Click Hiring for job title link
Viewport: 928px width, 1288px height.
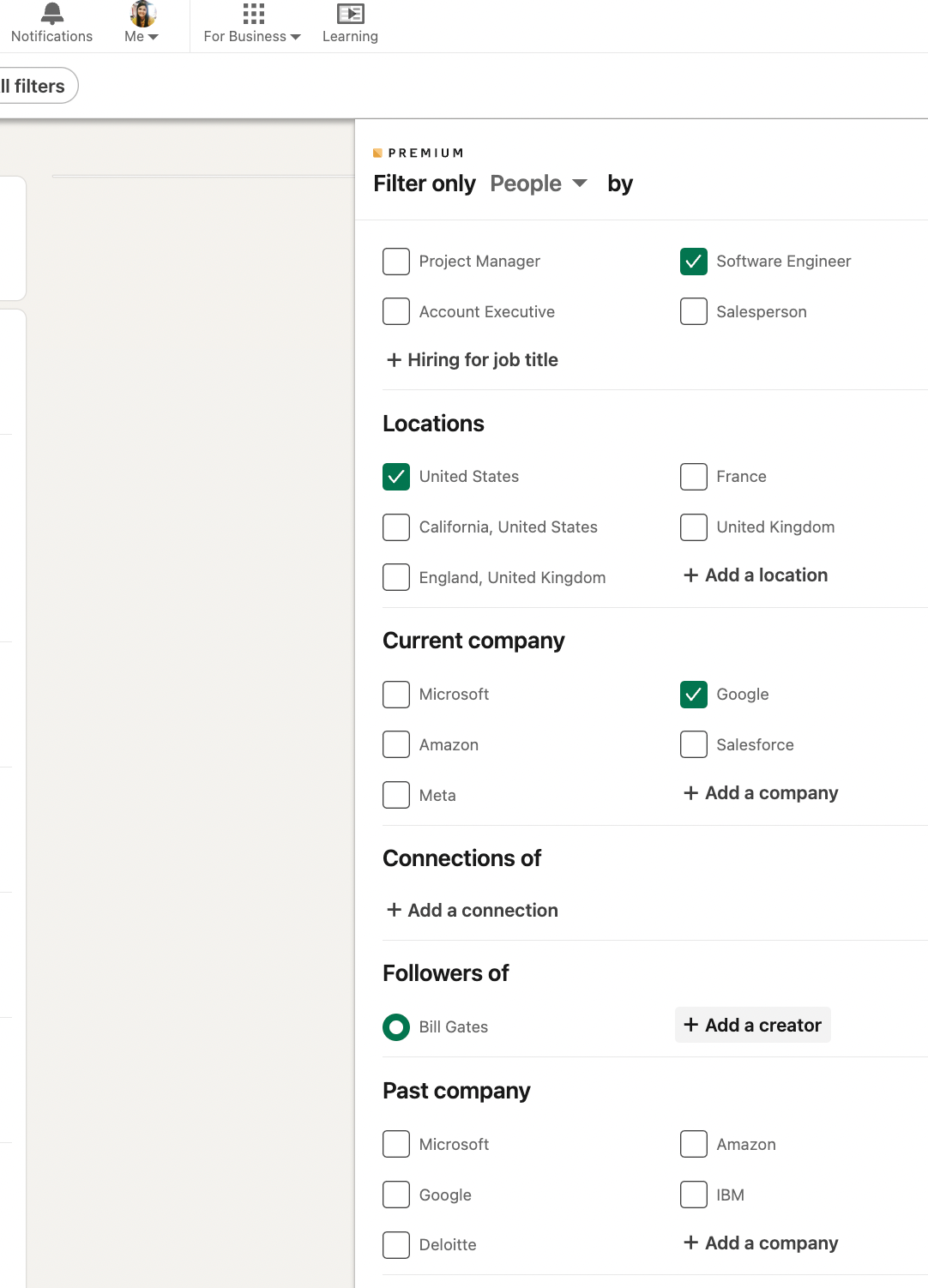(x=473, y=360)
